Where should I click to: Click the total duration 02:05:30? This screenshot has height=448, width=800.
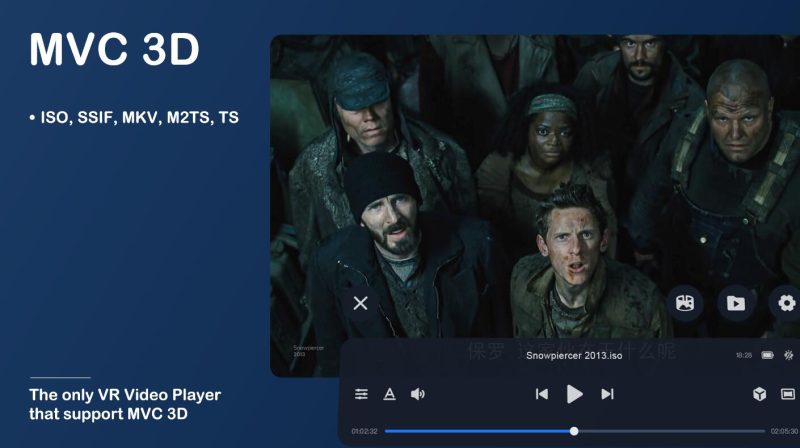784,431
